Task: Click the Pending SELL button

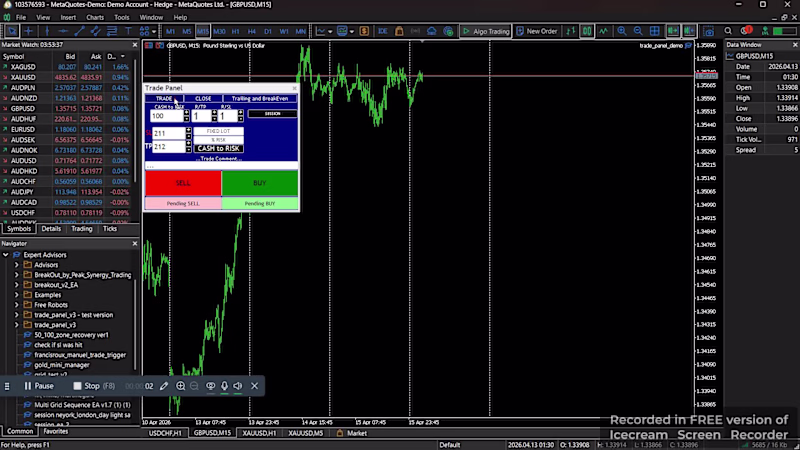Action: [183, 203]
